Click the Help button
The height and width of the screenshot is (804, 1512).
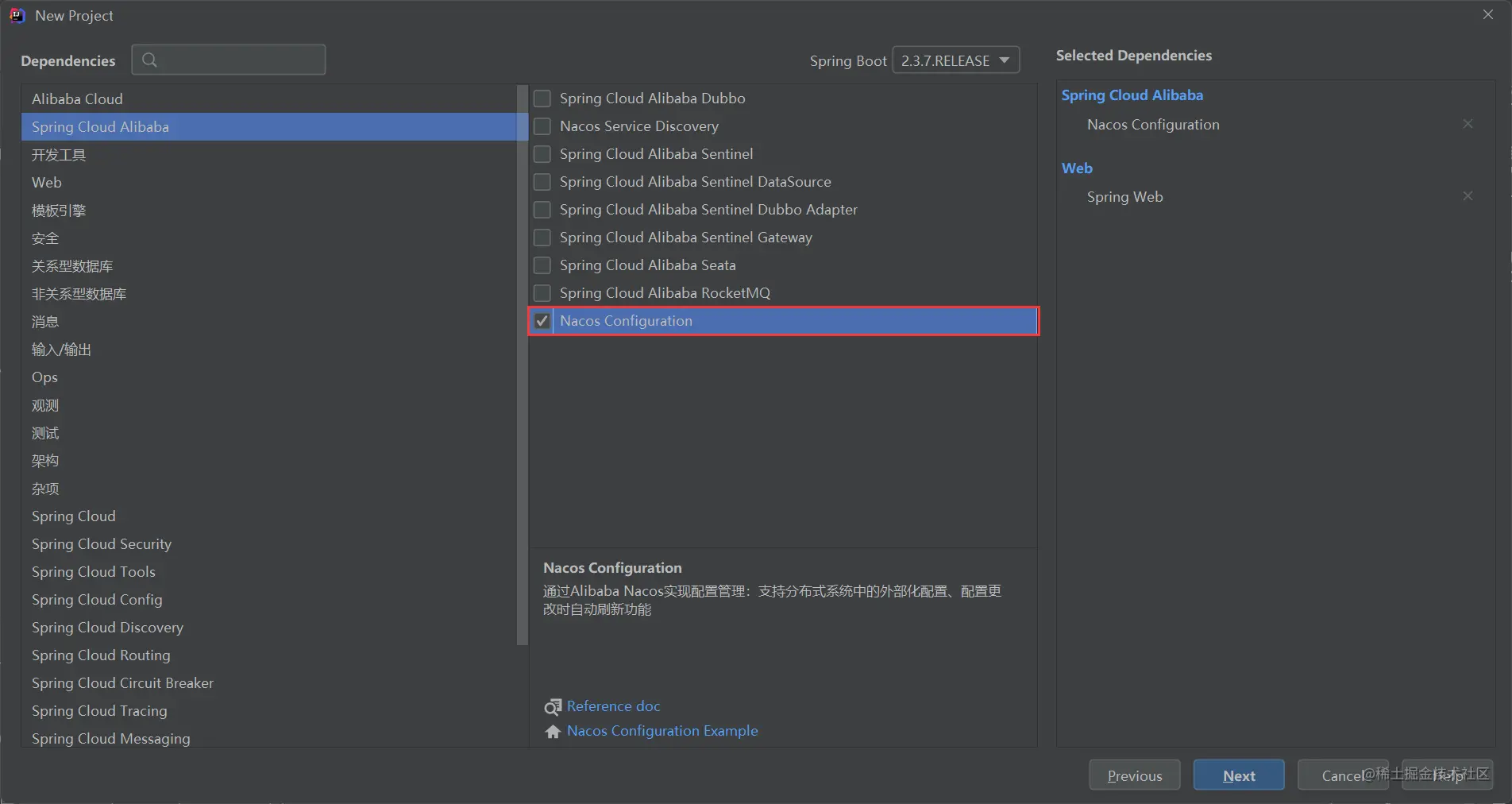point(1447,775)
